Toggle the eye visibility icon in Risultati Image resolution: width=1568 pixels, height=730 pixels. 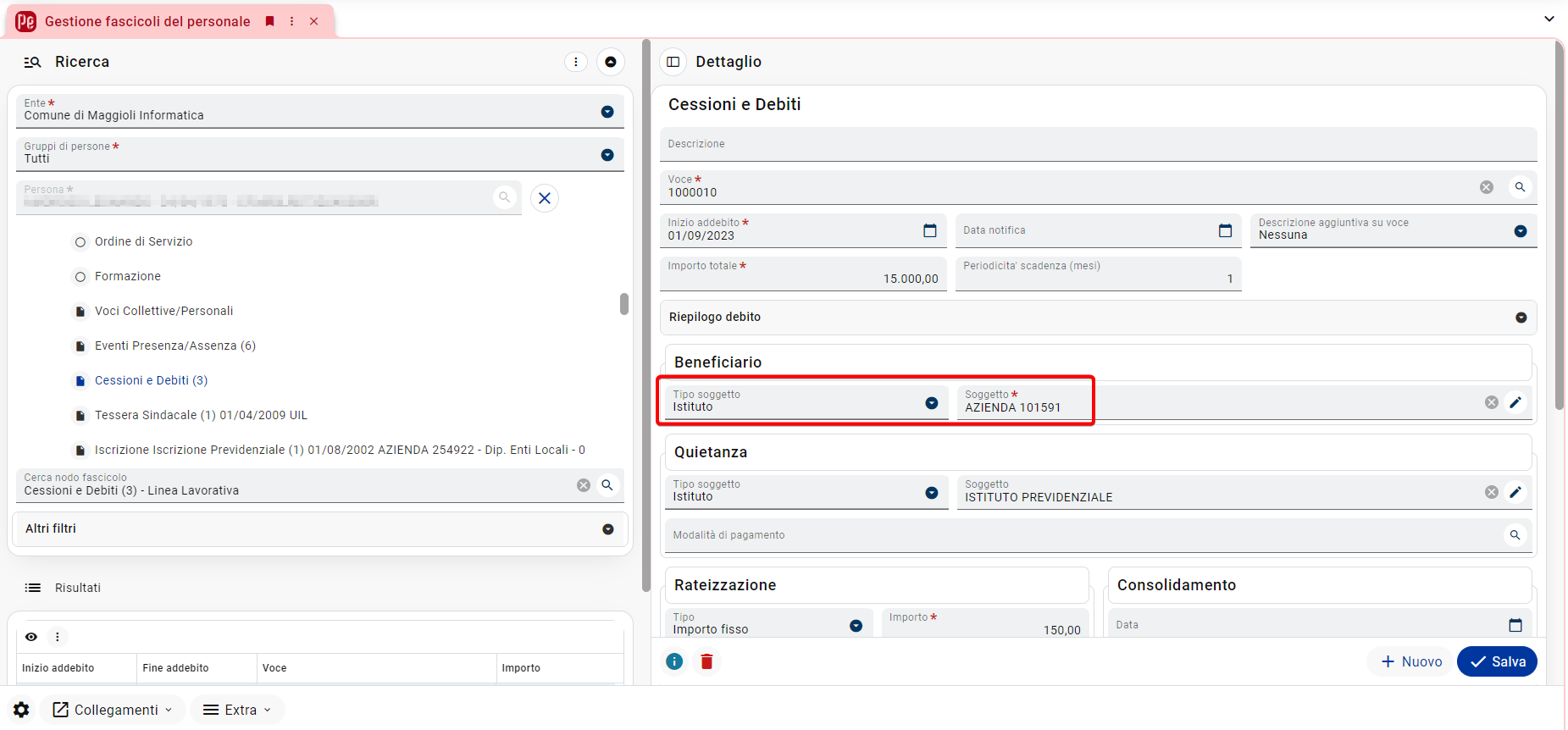[x=31, y=637]
